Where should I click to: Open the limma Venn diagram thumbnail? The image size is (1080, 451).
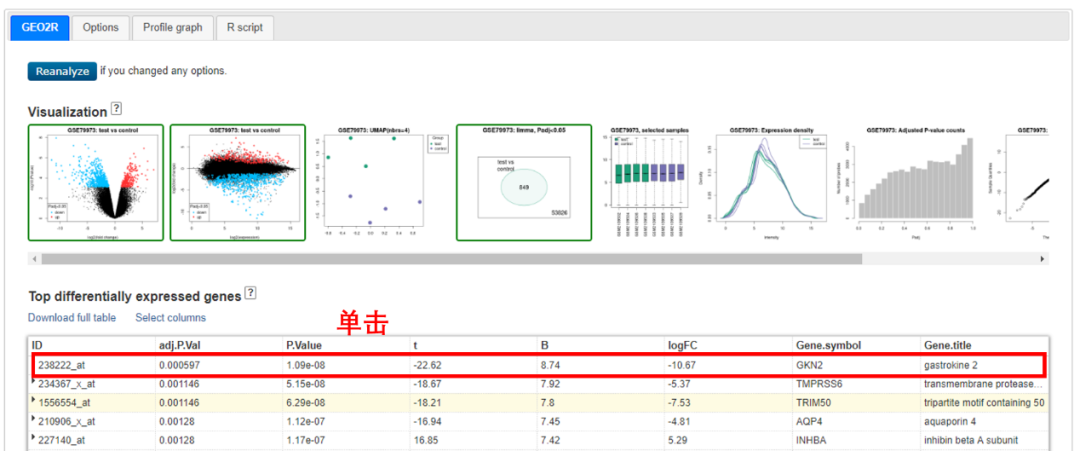pyautogui.click(x=523, y=182)
